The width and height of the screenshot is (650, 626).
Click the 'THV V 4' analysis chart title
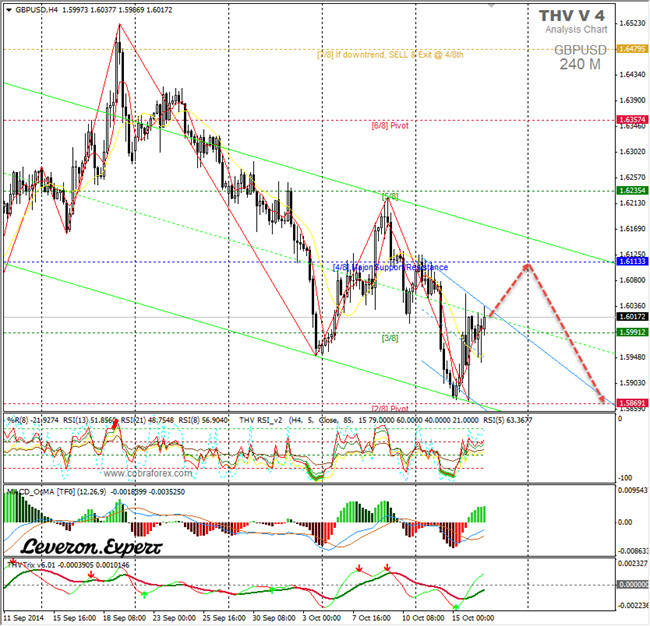tap(571, 15)
